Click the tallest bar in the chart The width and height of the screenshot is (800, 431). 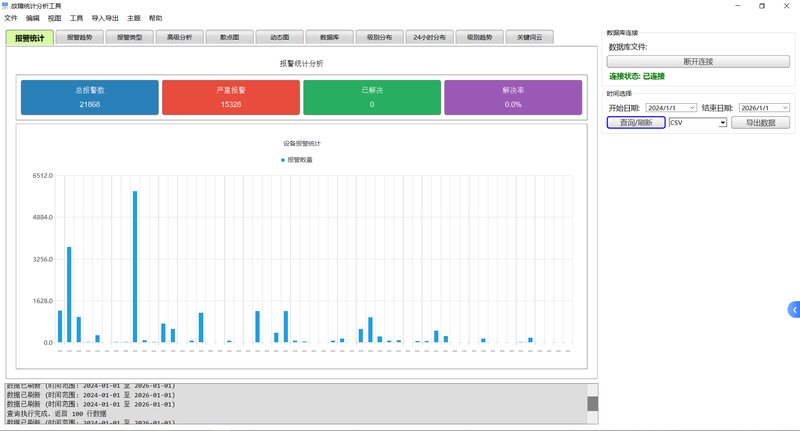[135, 267]
